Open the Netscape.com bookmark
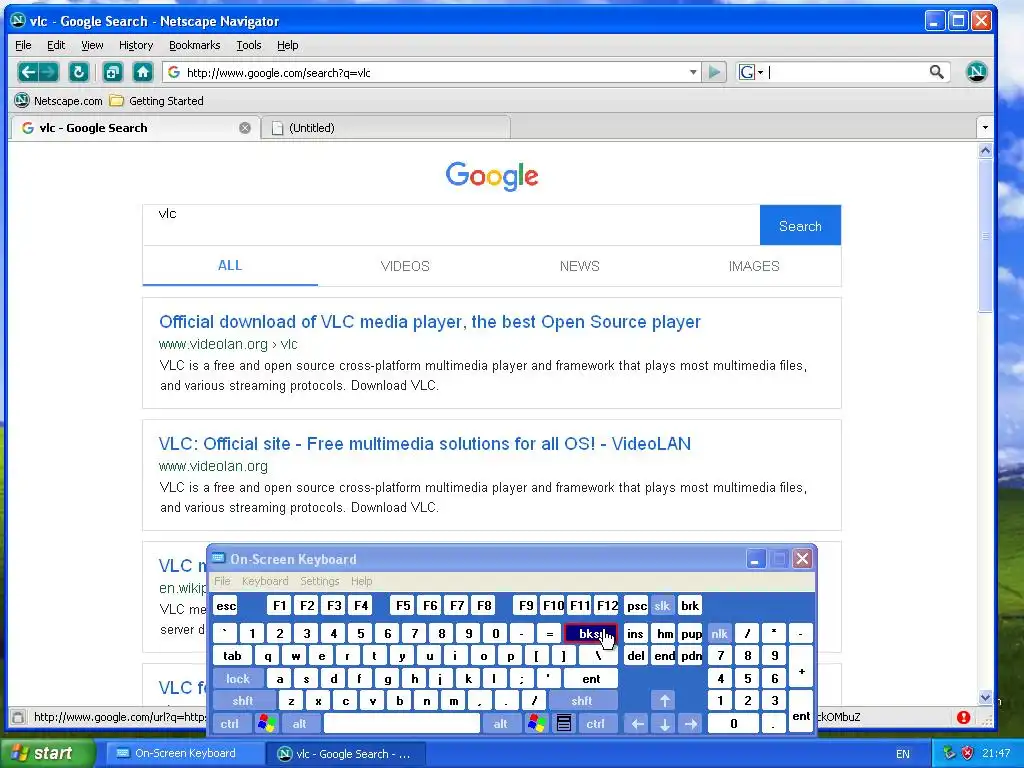 (x=59, y=101)
